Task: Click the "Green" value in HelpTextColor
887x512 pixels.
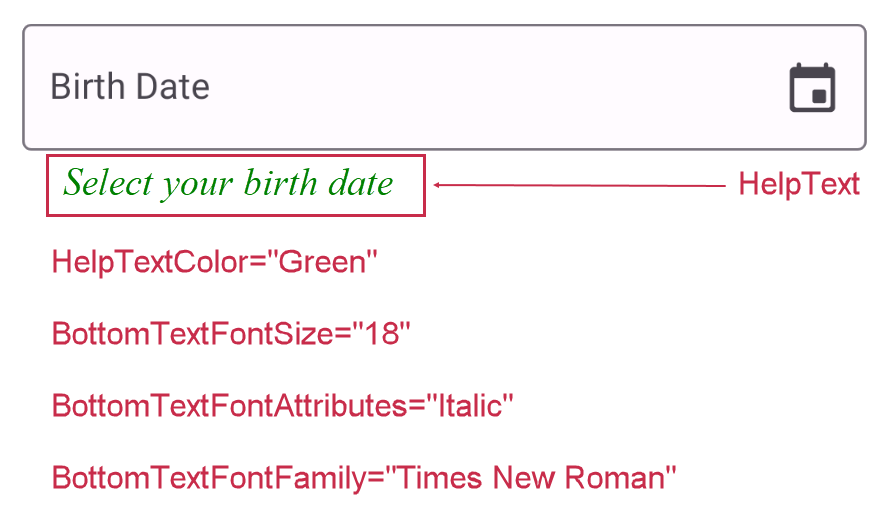Action: [x=323, y=262]
